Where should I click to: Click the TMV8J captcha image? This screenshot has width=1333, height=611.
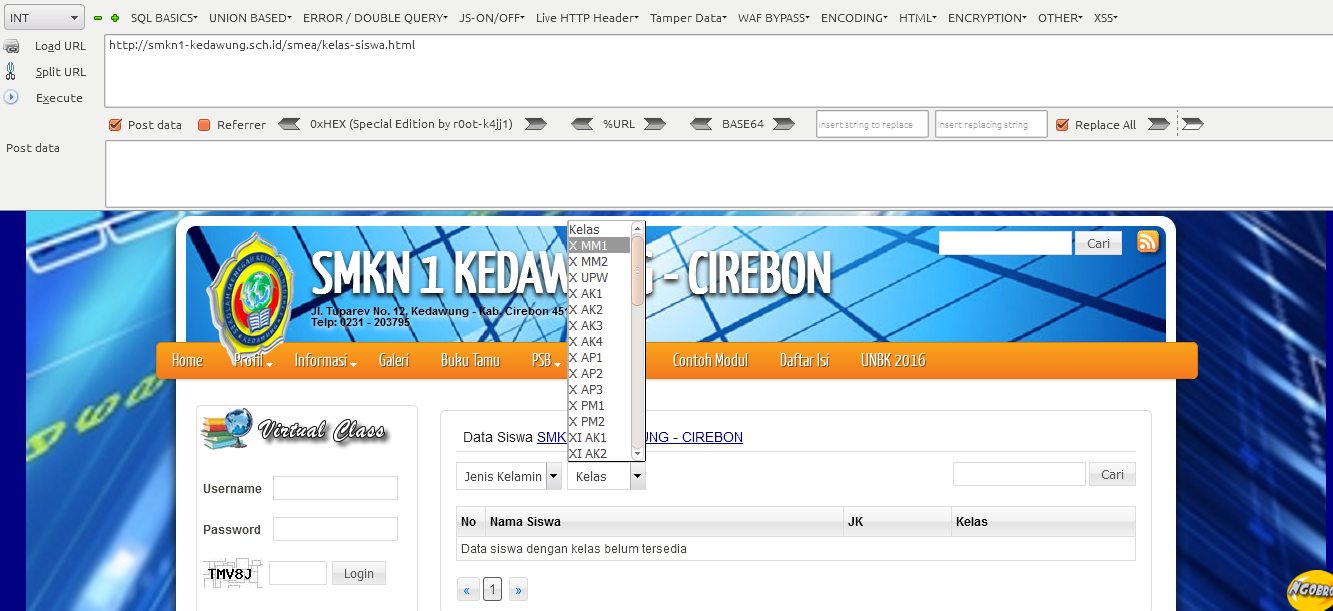click(232, 573)
